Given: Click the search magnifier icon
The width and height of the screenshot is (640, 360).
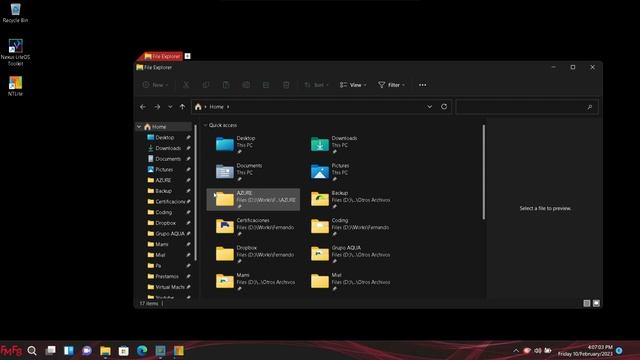Looking at the screenshot, I should [589, 107].
